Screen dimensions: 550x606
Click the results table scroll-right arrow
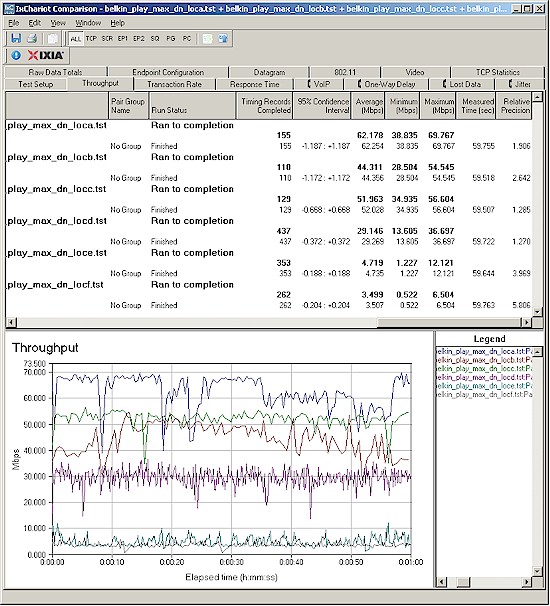click(526, 322)
